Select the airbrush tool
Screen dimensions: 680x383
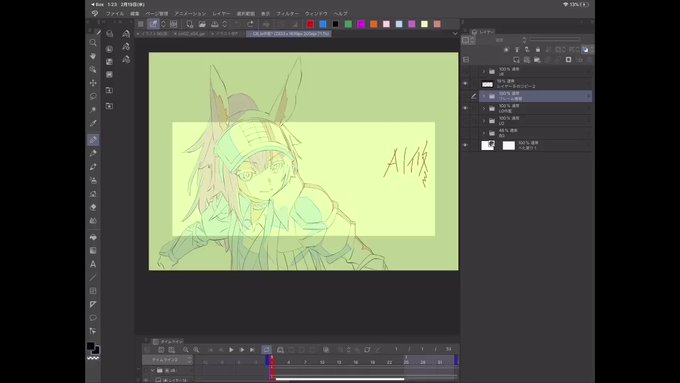coord(93,180)
